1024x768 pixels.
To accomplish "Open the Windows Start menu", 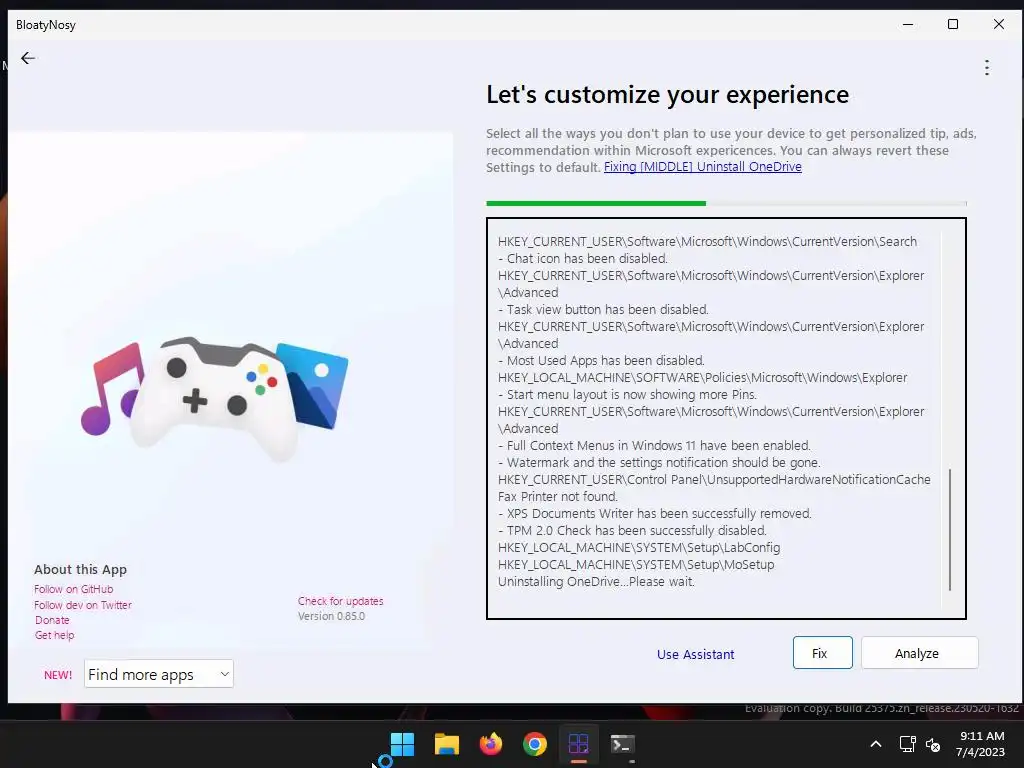I will [x=402, y=744].
